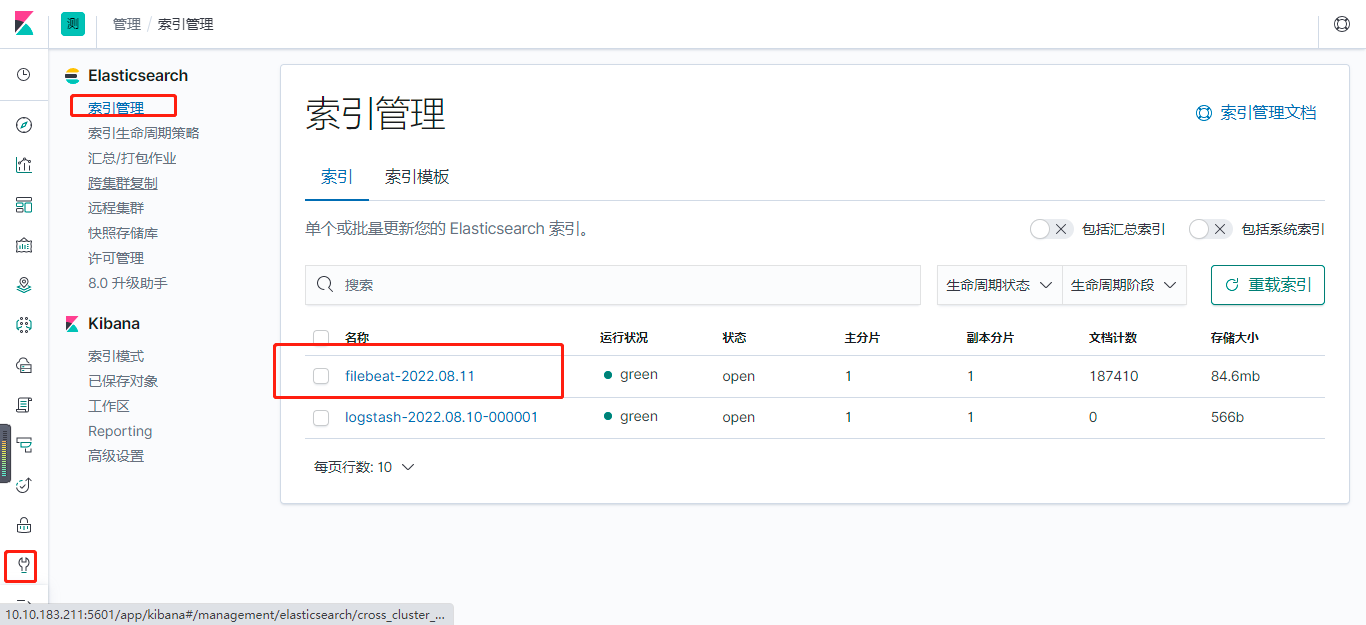Select 远程集群 menu item
Image resolution: width=1366 pixels, height=625 pixels.
click(116, 208)
